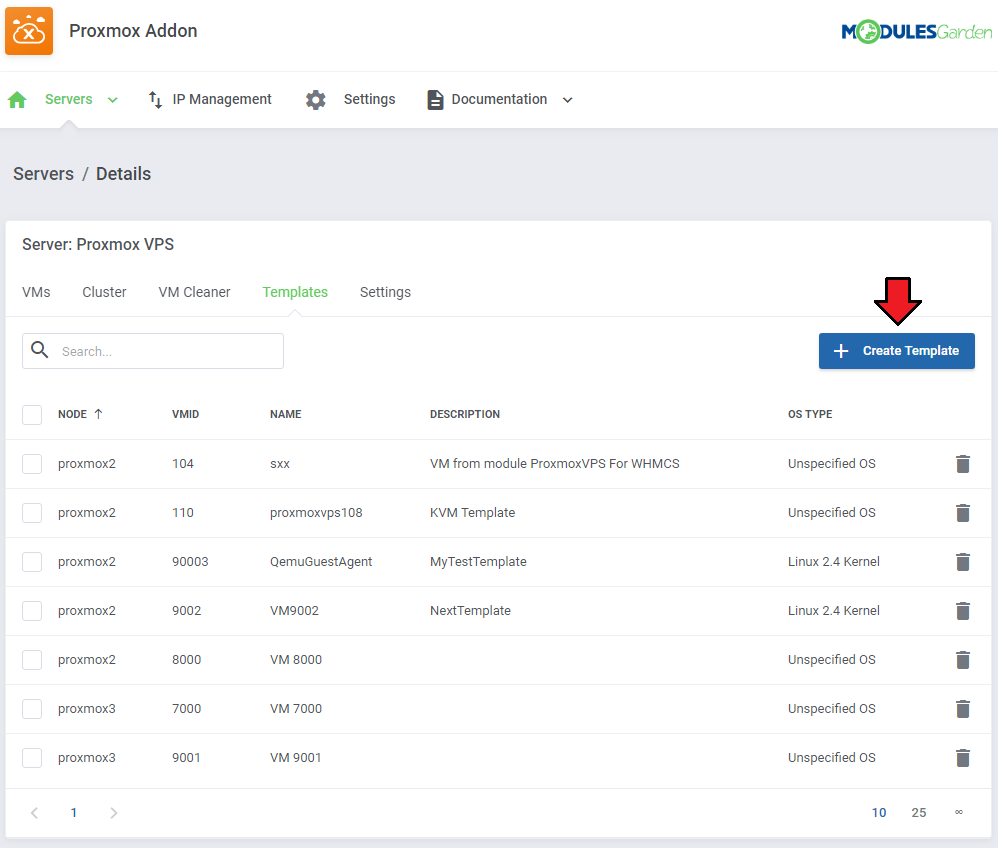Image resolution: width=998 pixels, height=848 pixels.
Task: Open the ModulesGarden logo link
Action: coord(917,31)
